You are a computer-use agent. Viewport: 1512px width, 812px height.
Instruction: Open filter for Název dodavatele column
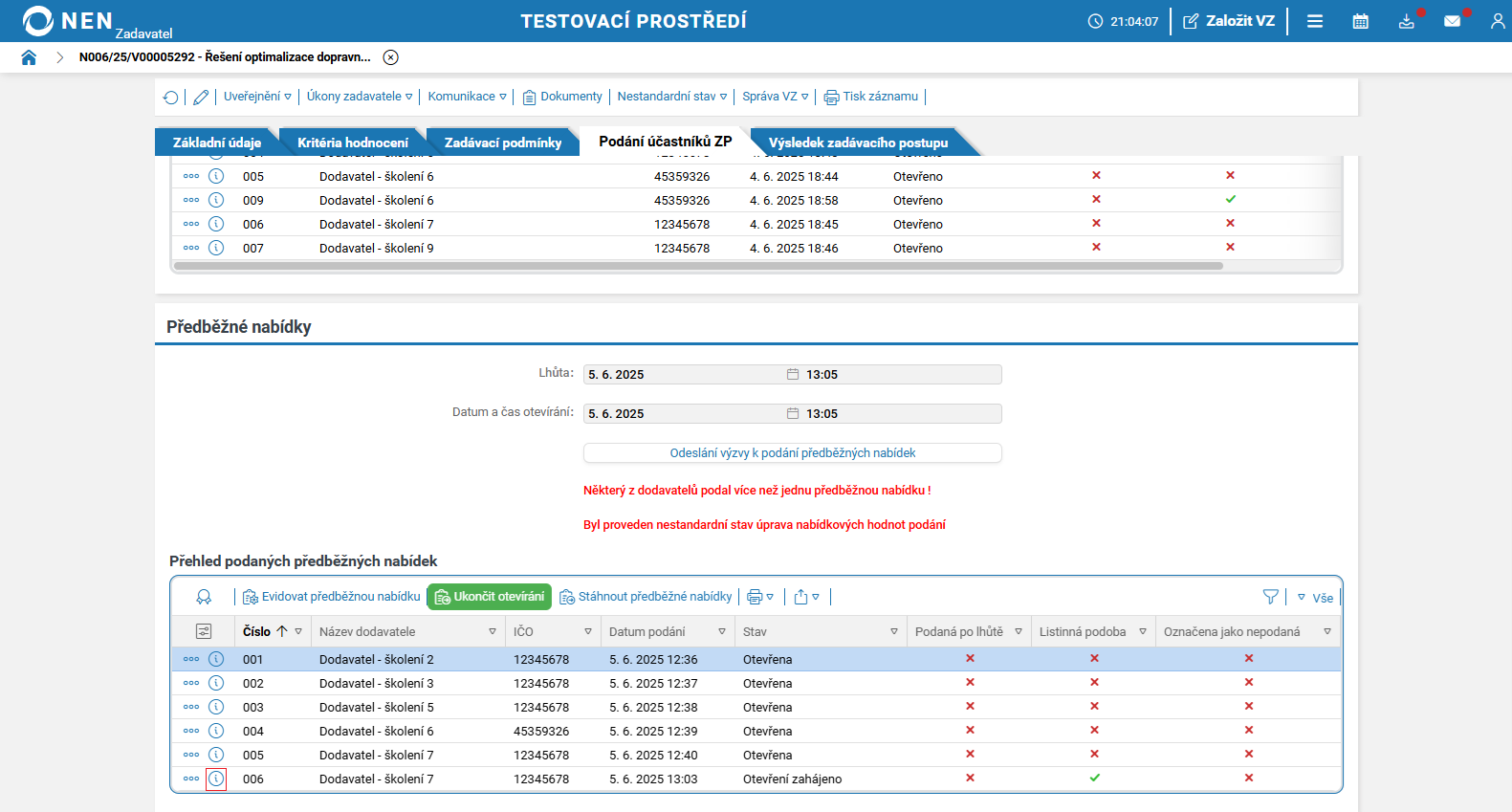pos(493,631)
